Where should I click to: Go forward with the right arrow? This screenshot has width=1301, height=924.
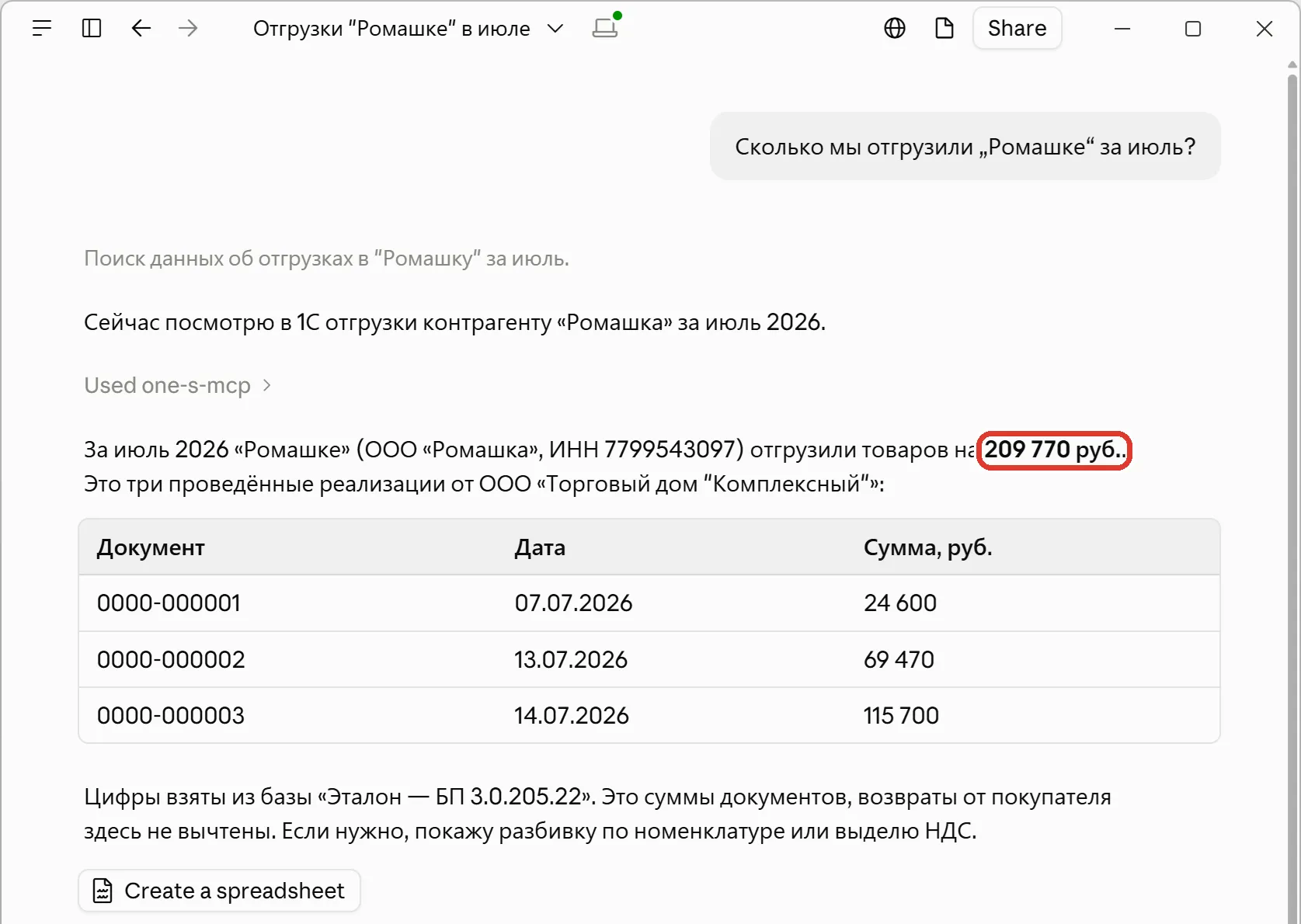pos(188,29)
